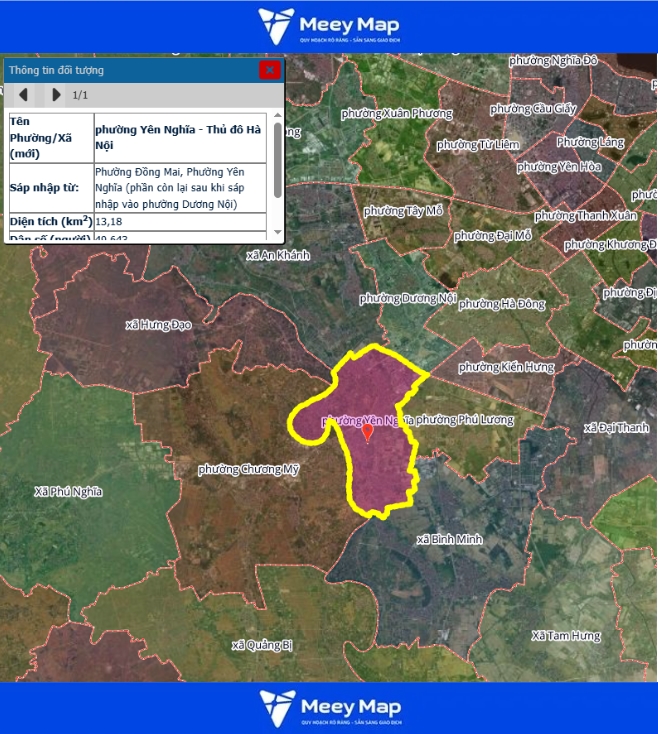Click the scroll down arrow in info table
The height and width of the screenshot is (734, 658).
pyautogui.click(x=277, y=233)
